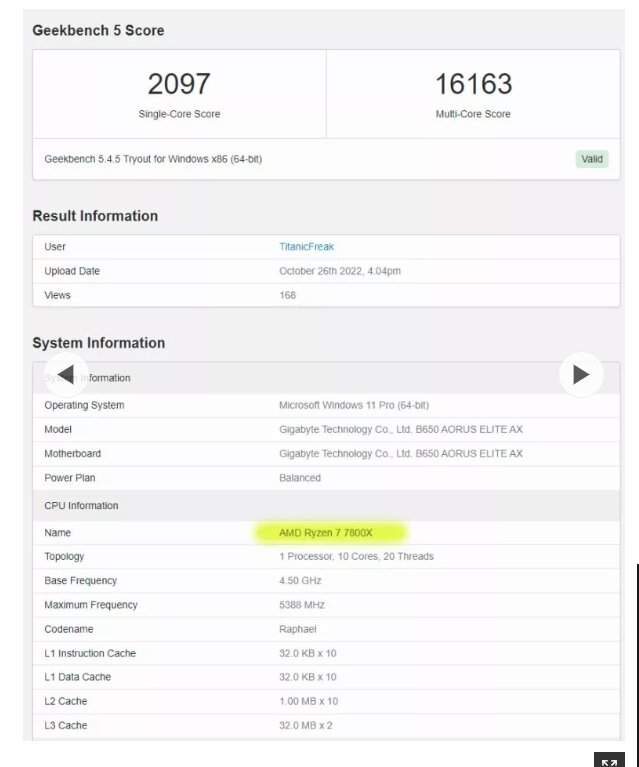This screenshot has height=767, width=639.
Task: Click base frequency 4.50 GHz value
Action: (300, 581)
